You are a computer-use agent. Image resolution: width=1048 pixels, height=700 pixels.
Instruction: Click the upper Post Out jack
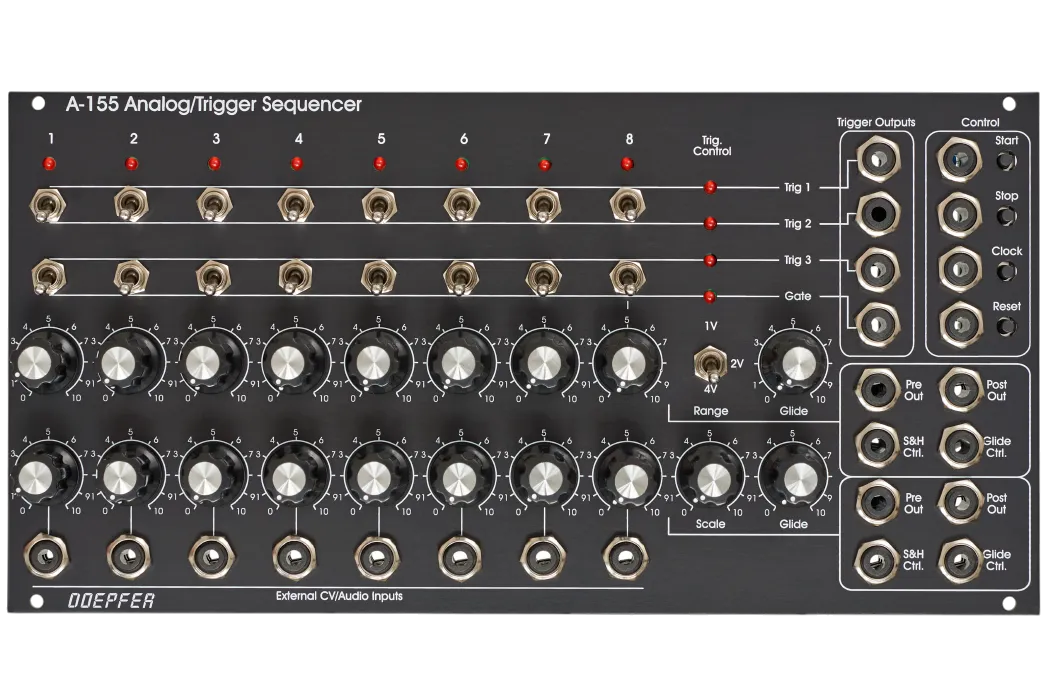tap(960, 390)
